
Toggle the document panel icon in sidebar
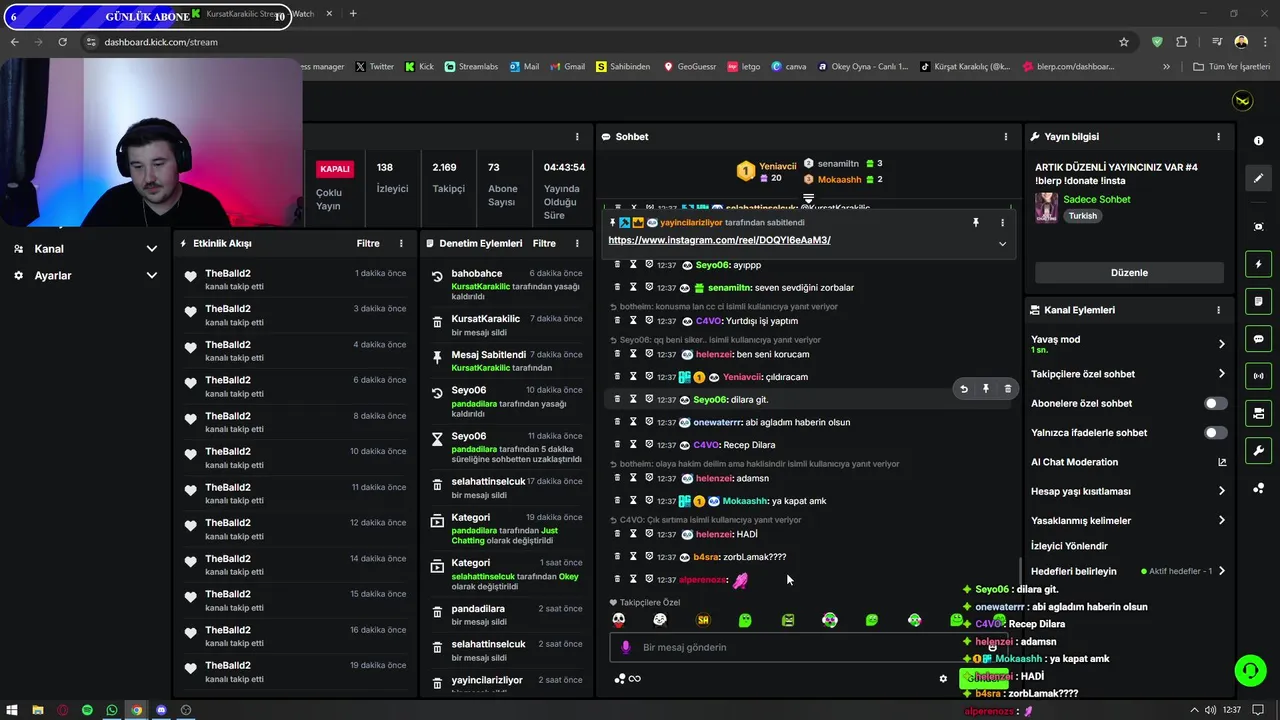(x=1258, y=301)
